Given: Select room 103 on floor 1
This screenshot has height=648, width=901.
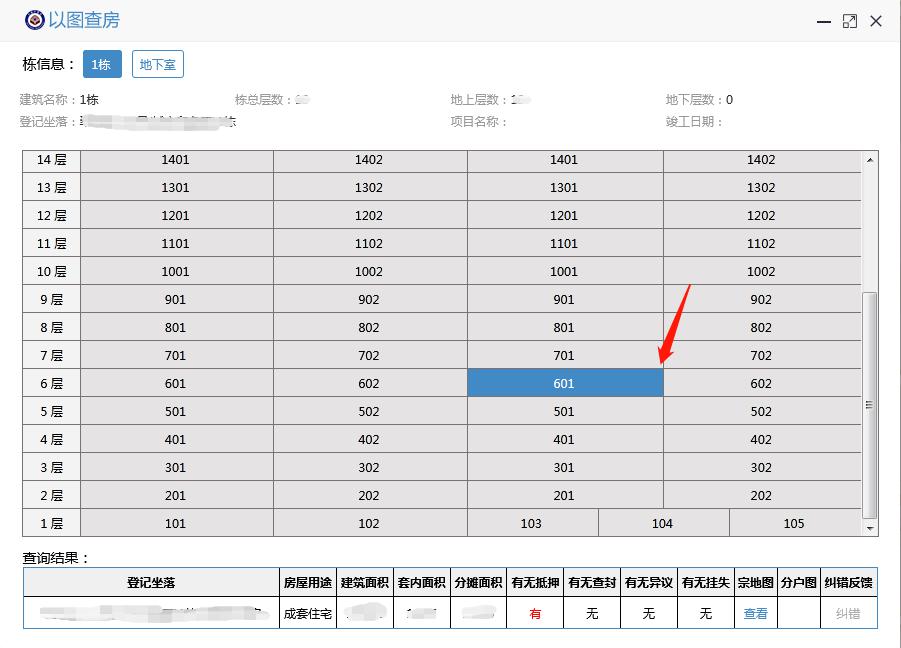Looking at the screenshot, I should tap(531, 523).
